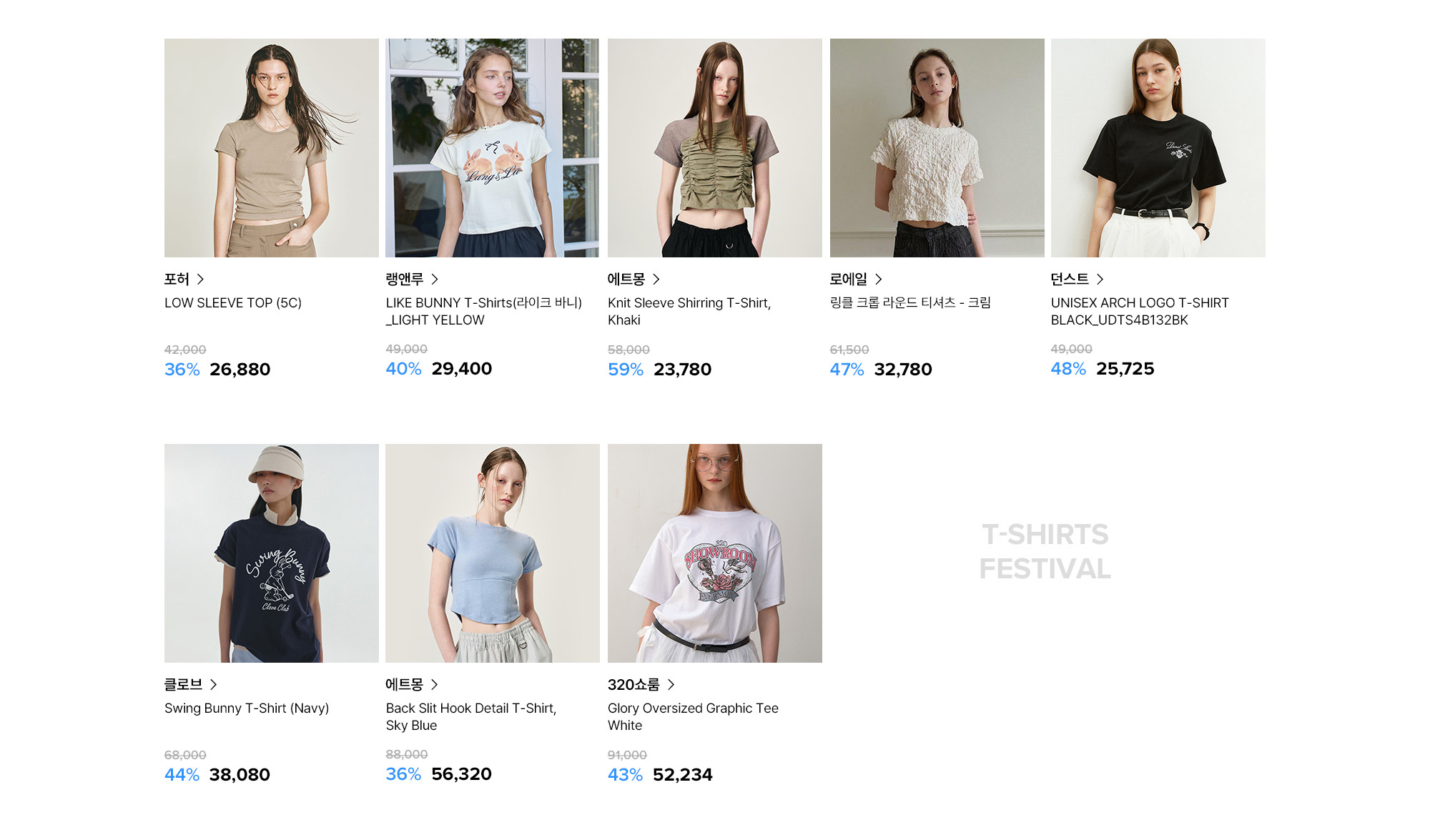Viewport: 1430px width, 840px height.
Task: Open the black Unisex Arch Logo tee image
Action: click(x=1158, y=148)
